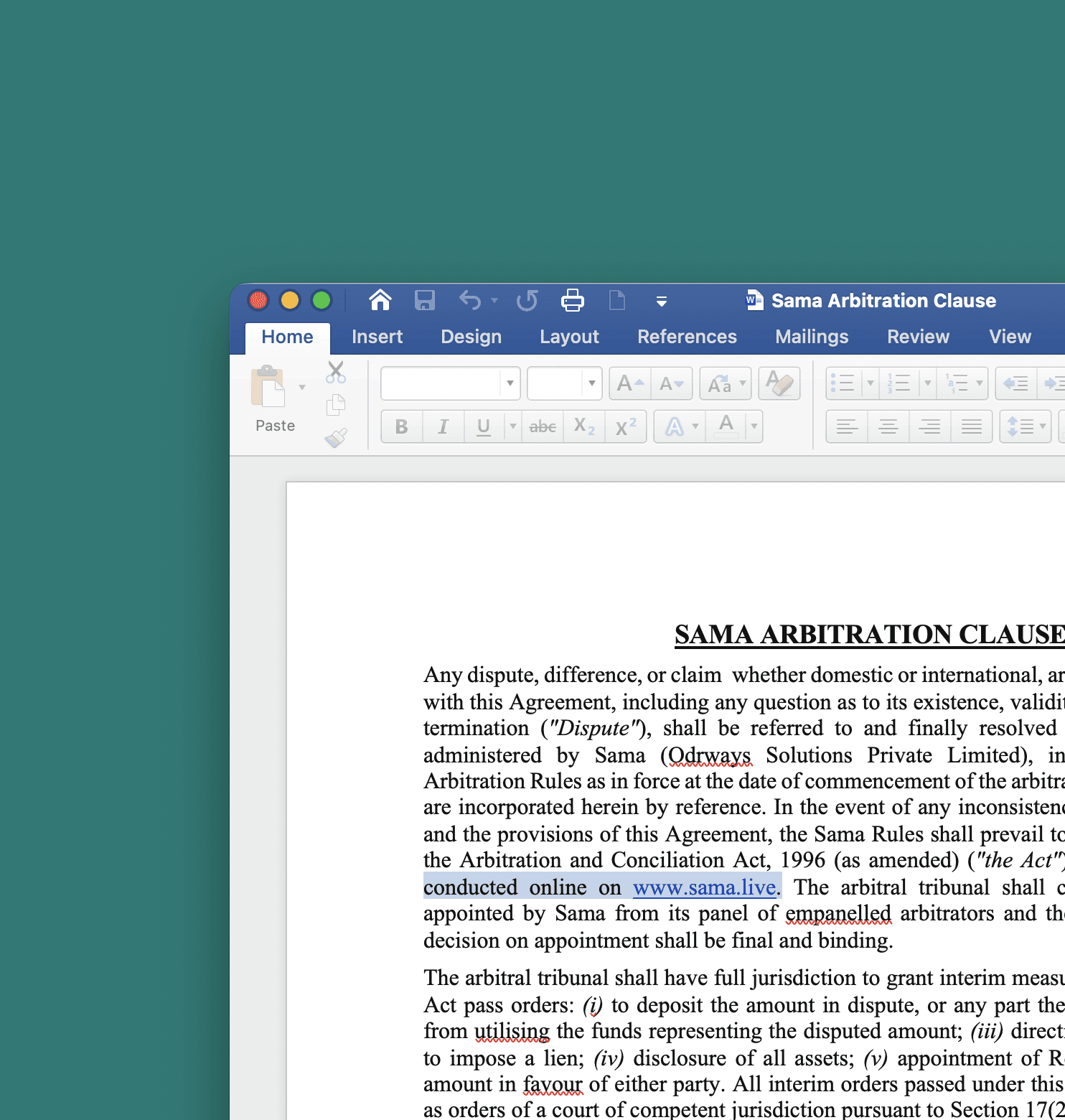Apply text effects with the outlined A
The width and height of the screenshot is (1065, 1120).
(674, 427)
